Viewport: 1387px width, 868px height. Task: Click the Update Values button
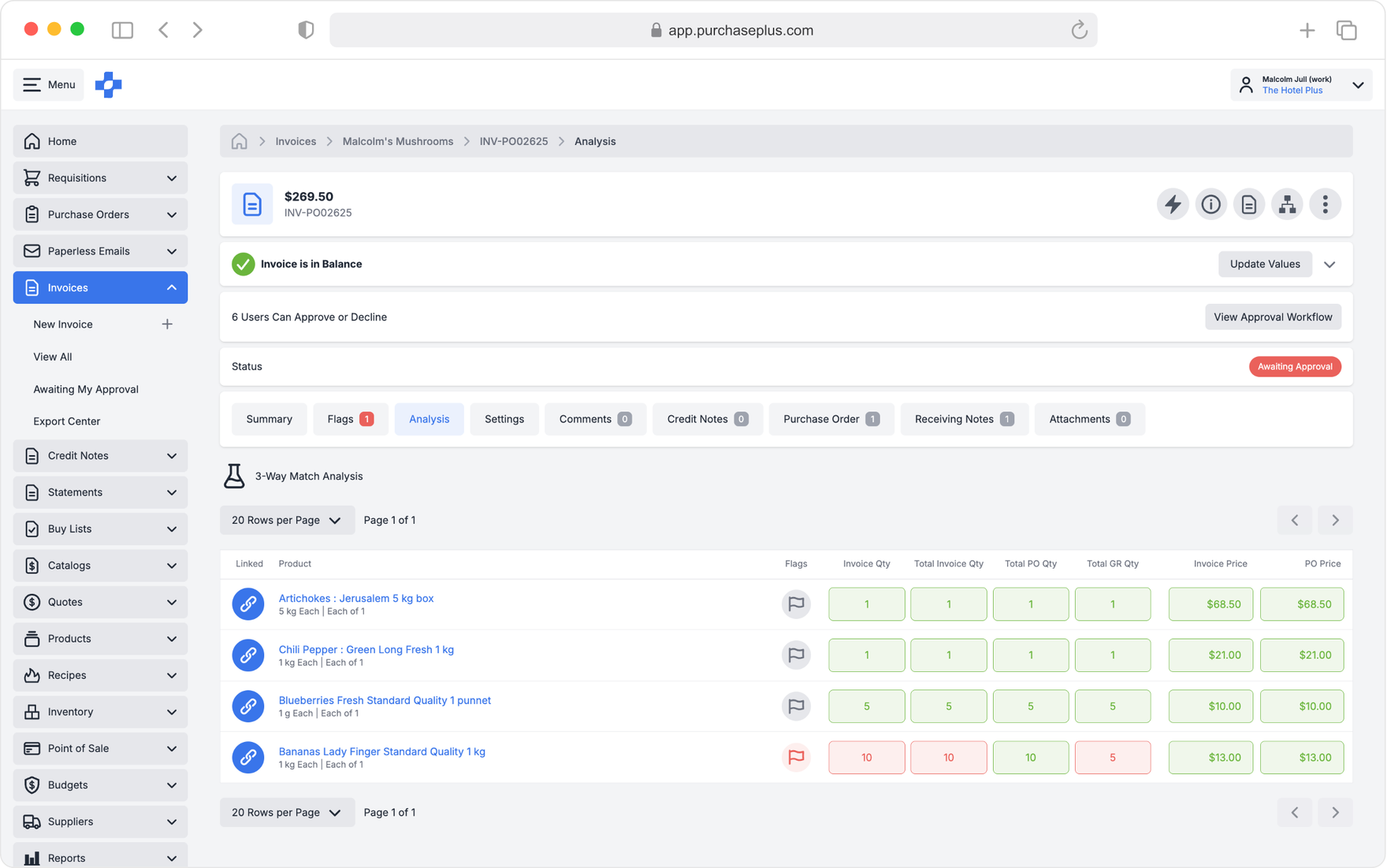coord(1265,265)
